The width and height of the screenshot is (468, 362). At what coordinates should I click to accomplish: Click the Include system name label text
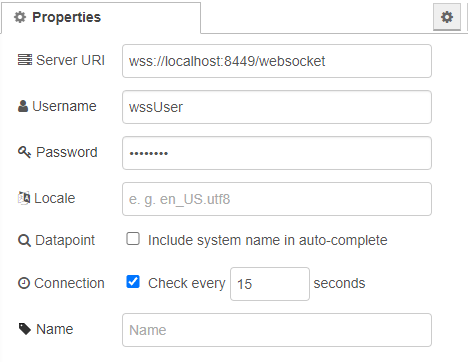[x=268, y=240]
